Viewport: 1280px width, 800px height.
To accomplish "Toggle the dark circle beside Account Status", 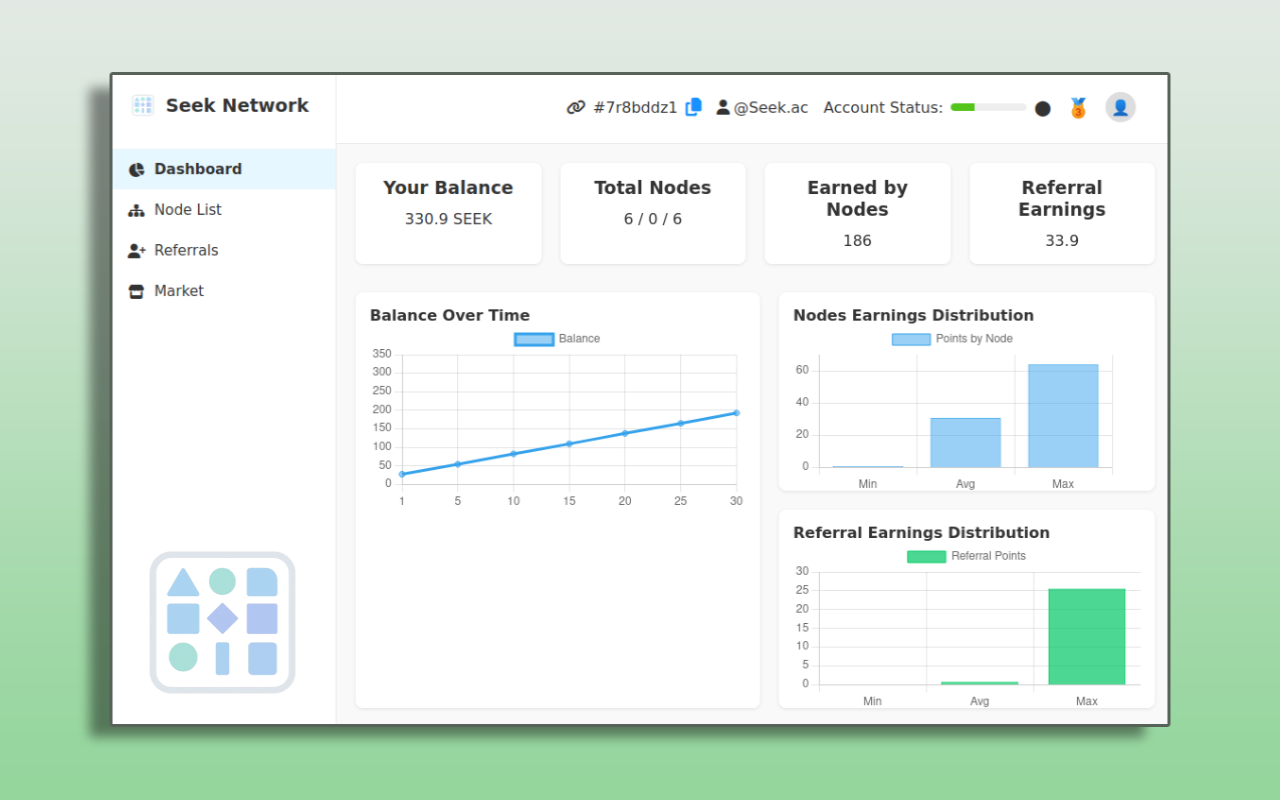I will [1042, 108].
